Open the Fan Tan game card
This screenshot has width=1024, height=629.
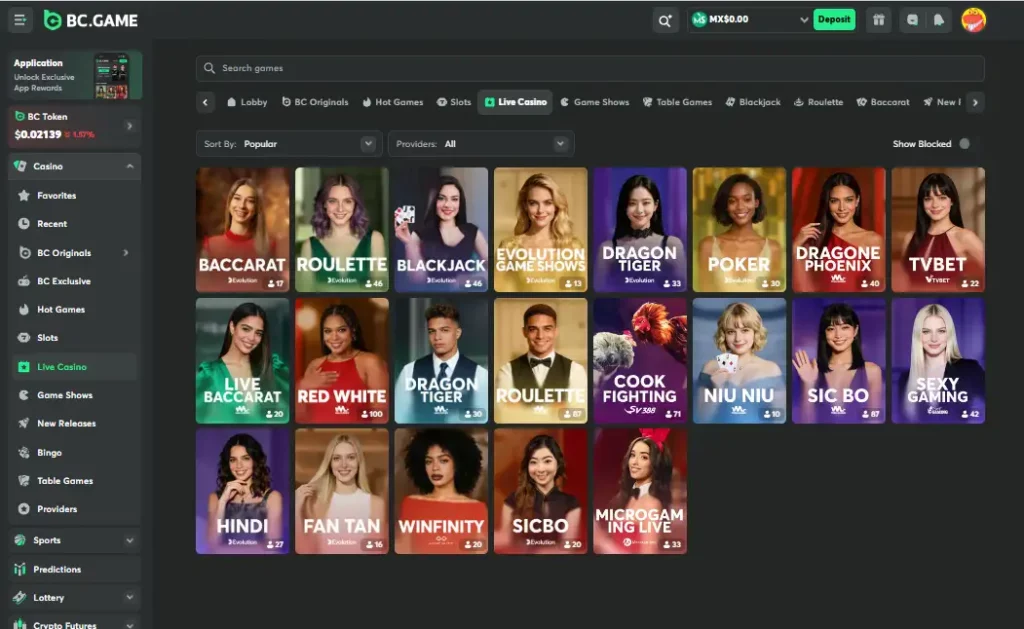pyautogui.click(x=342, y=491)
